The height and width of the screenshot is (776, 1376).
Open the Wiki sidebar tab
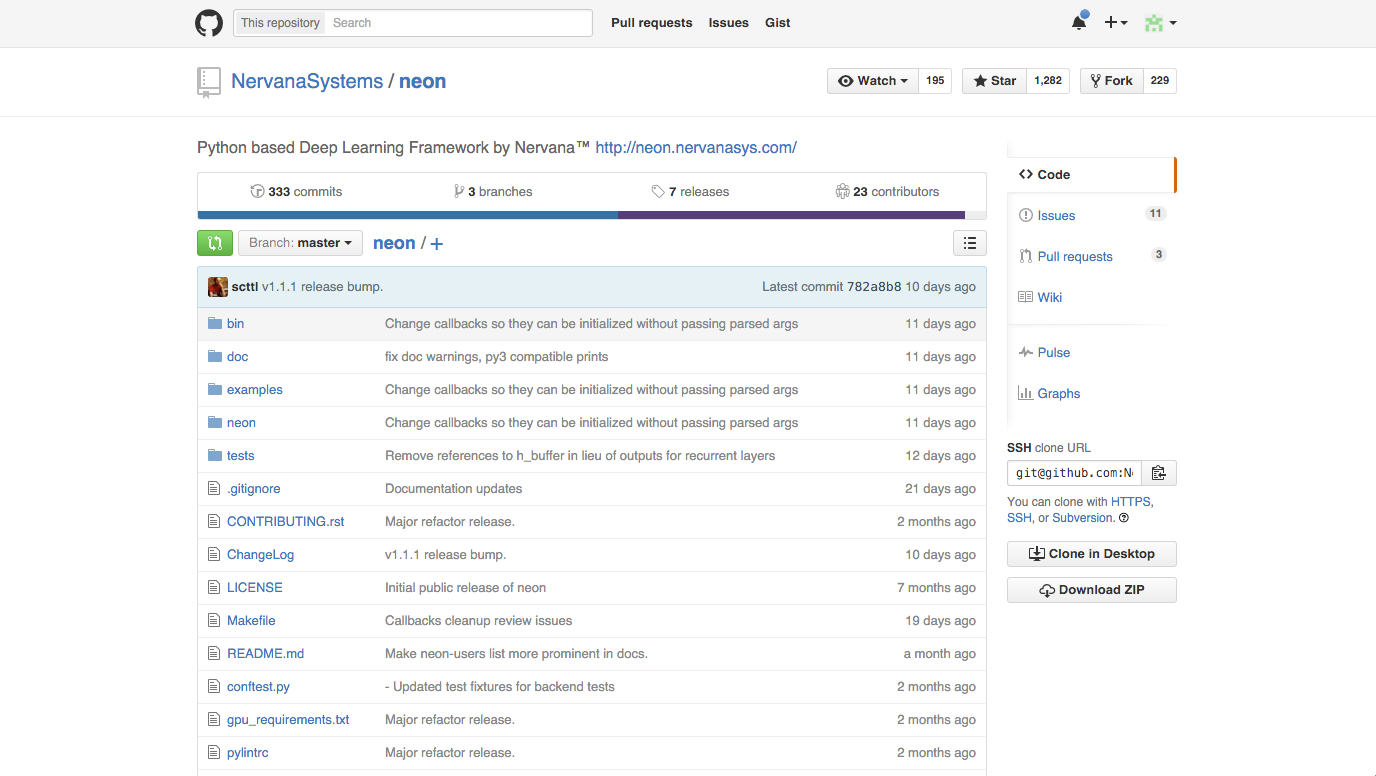click(1092, 298)
